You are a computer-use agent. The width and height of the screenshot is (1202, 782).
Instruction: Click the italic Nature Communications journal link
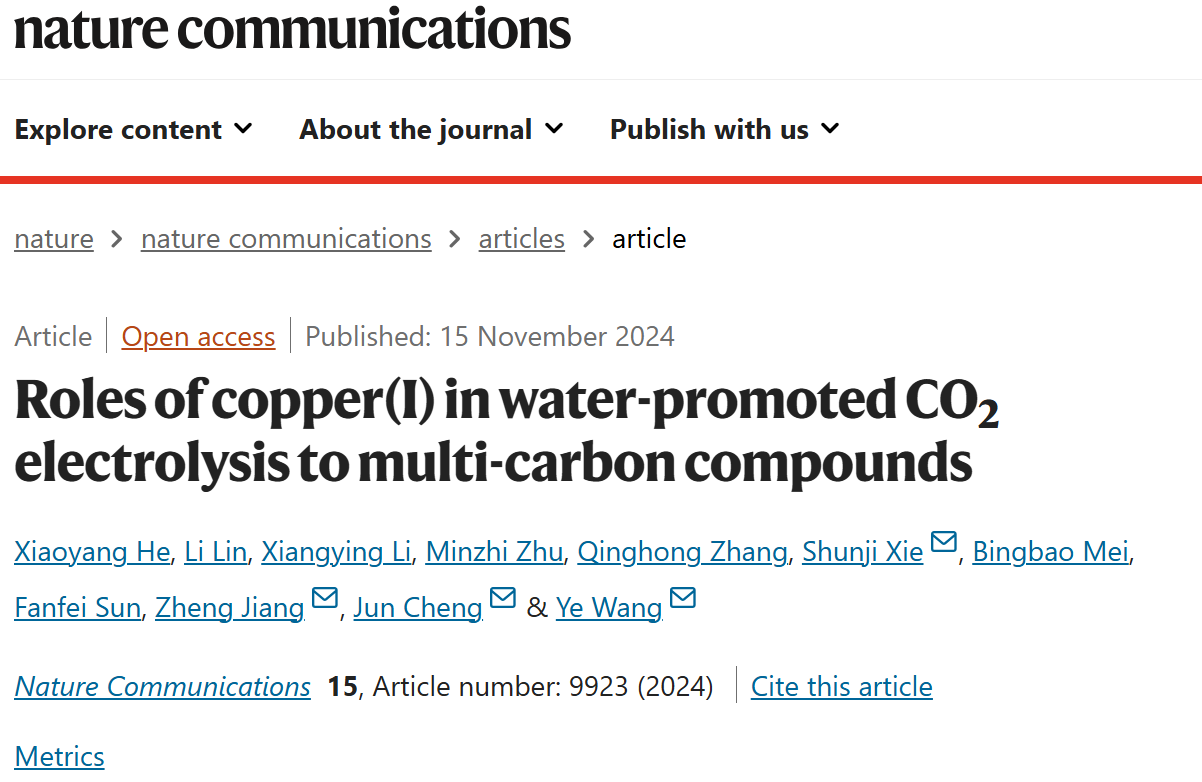(x=163, y=687)
